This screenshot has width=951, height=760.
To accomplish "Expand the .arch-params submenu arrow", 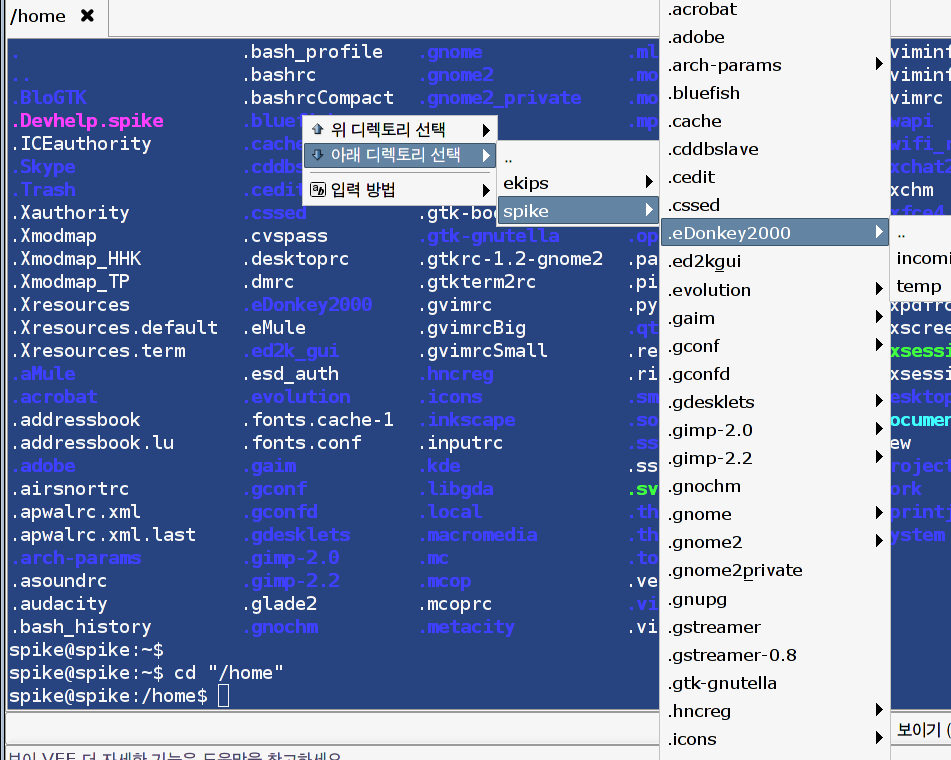I will click(x=879, y=65).
